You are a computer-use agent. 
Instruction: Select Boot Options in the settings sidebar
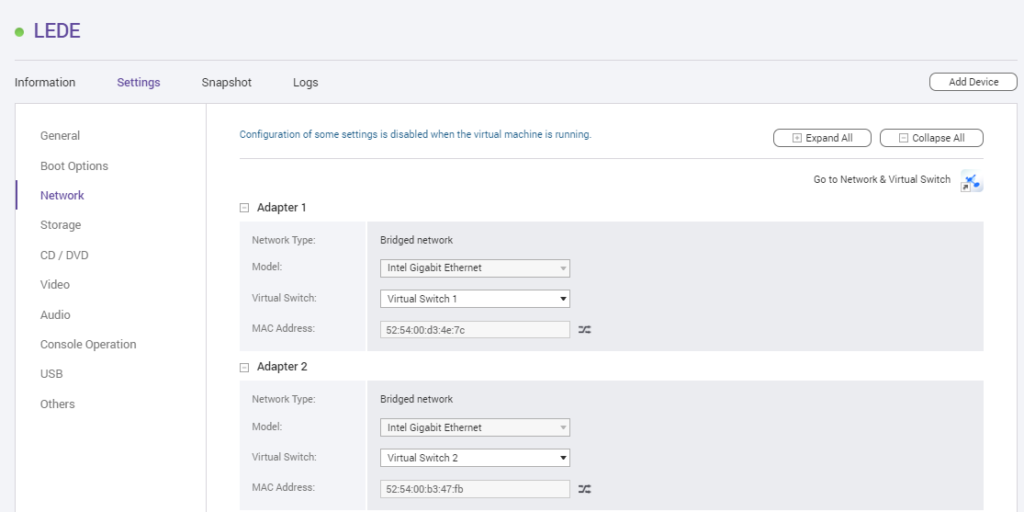tap(74, 166)
